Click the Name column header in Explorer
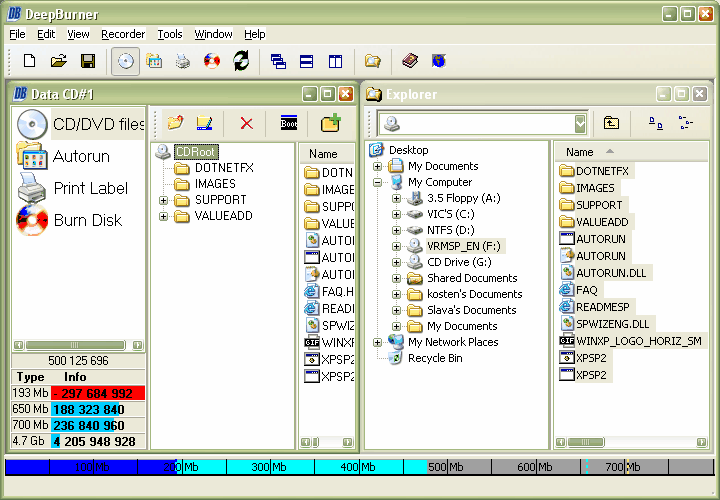Screen dimensions: 720x500 631,152
